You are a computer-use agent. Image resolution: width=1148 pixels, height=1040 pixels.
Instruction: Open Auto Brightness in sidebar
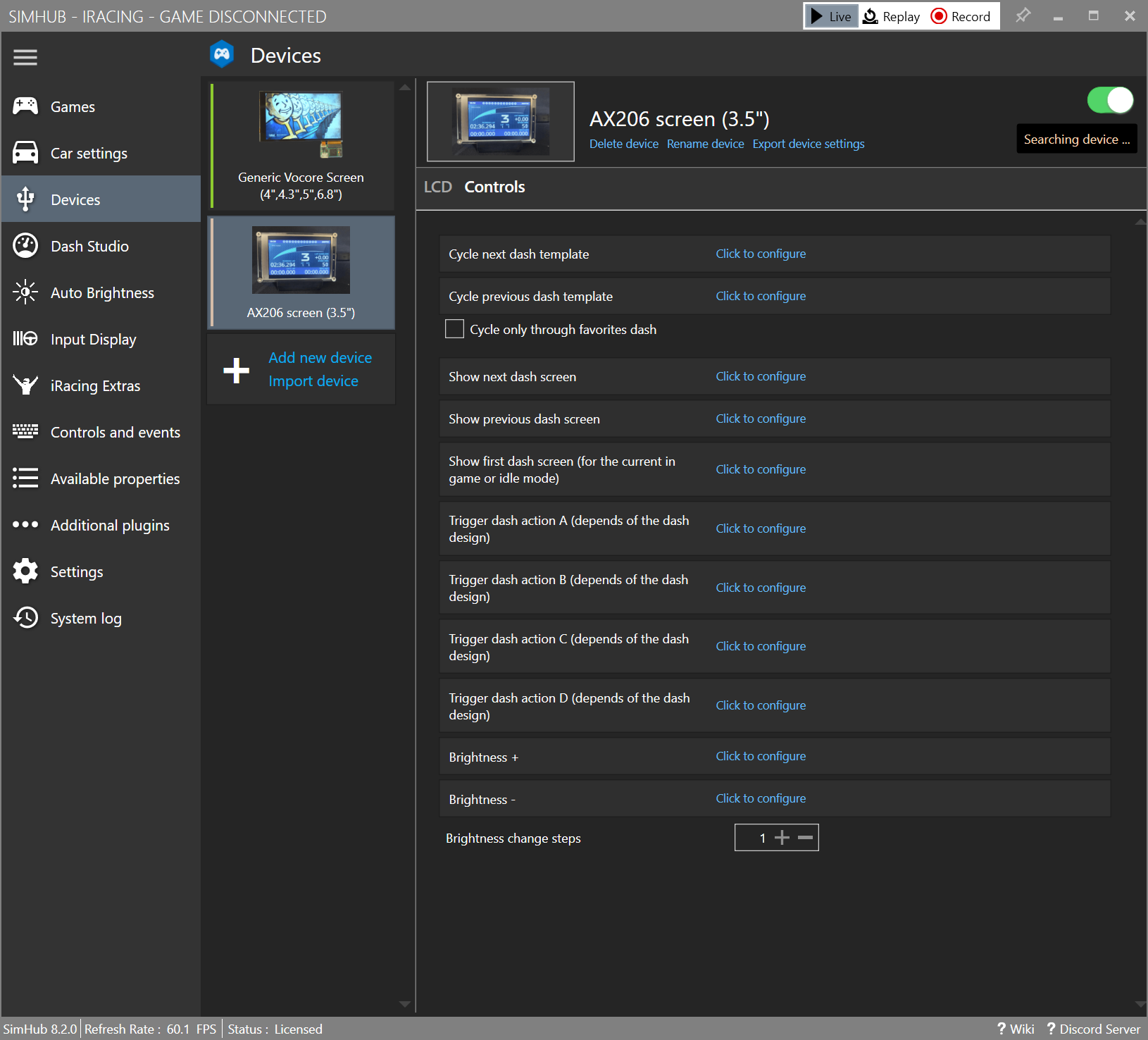(x=101, y=292)
